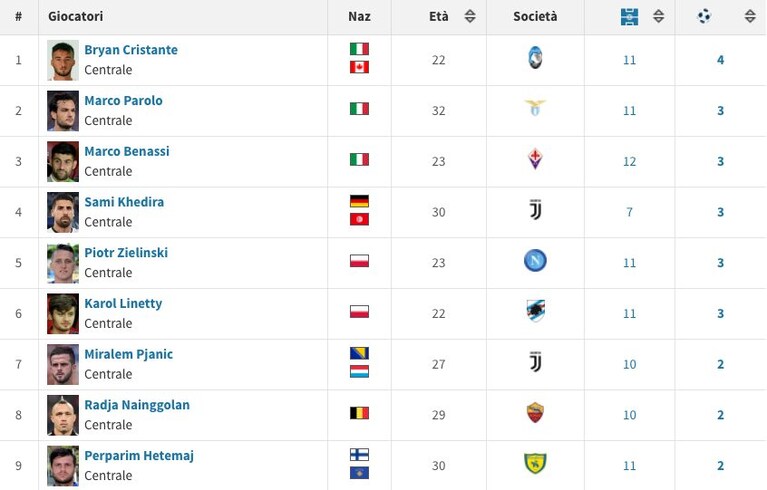Image resolution: width=767 pixels, height=490 pixels.
Task: Click the football pitch appearances column icon
Action: (629, 17)
